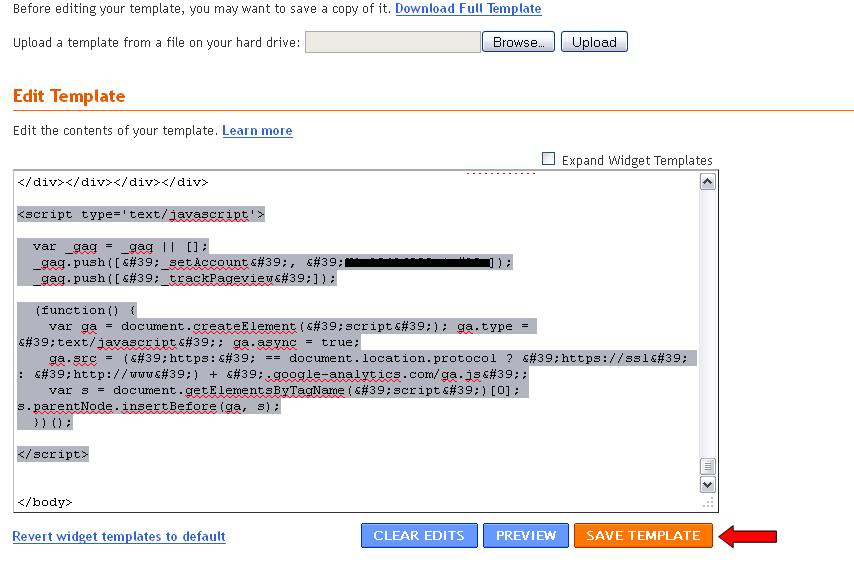854x566 pixels.
Task: Click the '</div></div></div></div>' line
Action: (x=113, y=182)
